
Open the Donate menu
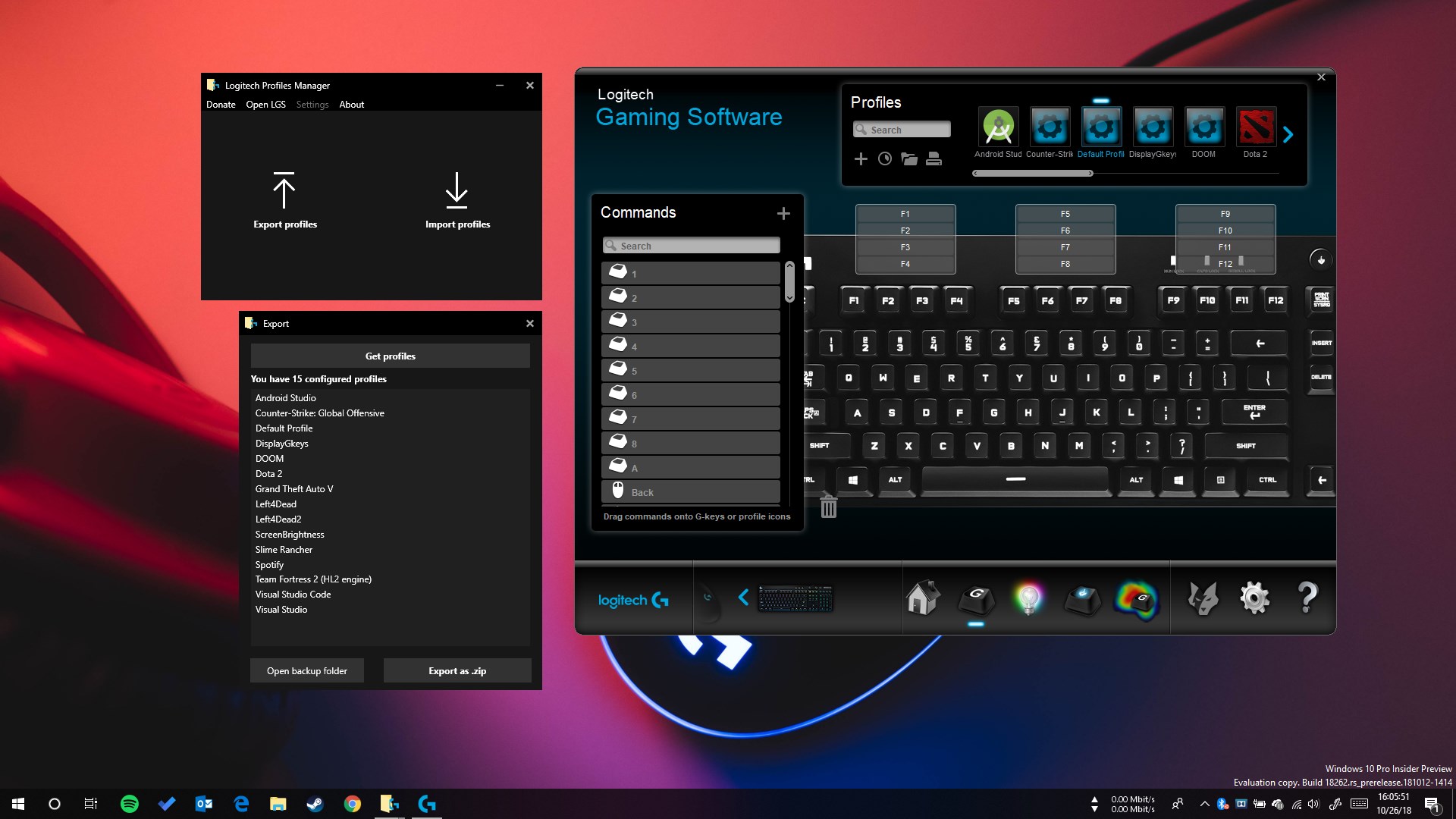pyautogui.click(x=221, y=105)
